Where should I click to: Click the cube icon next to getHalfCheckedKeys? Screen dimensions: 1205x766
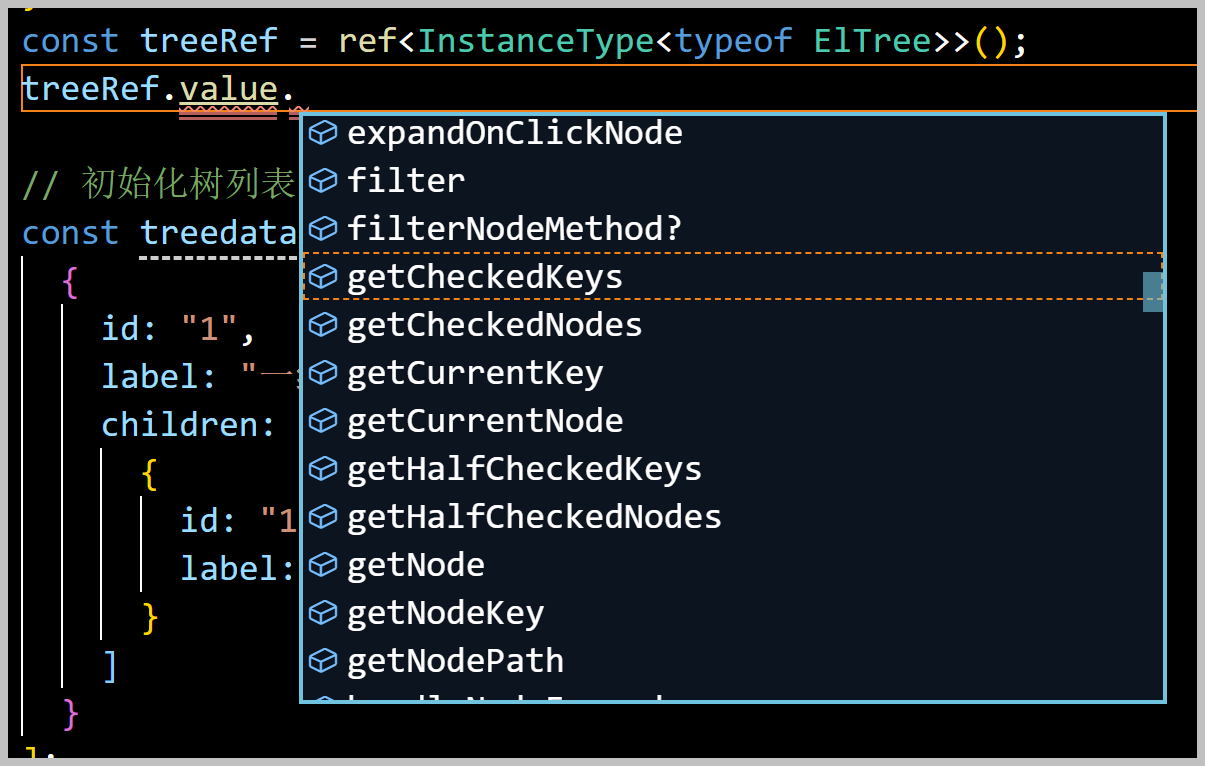tap(322, 468)
